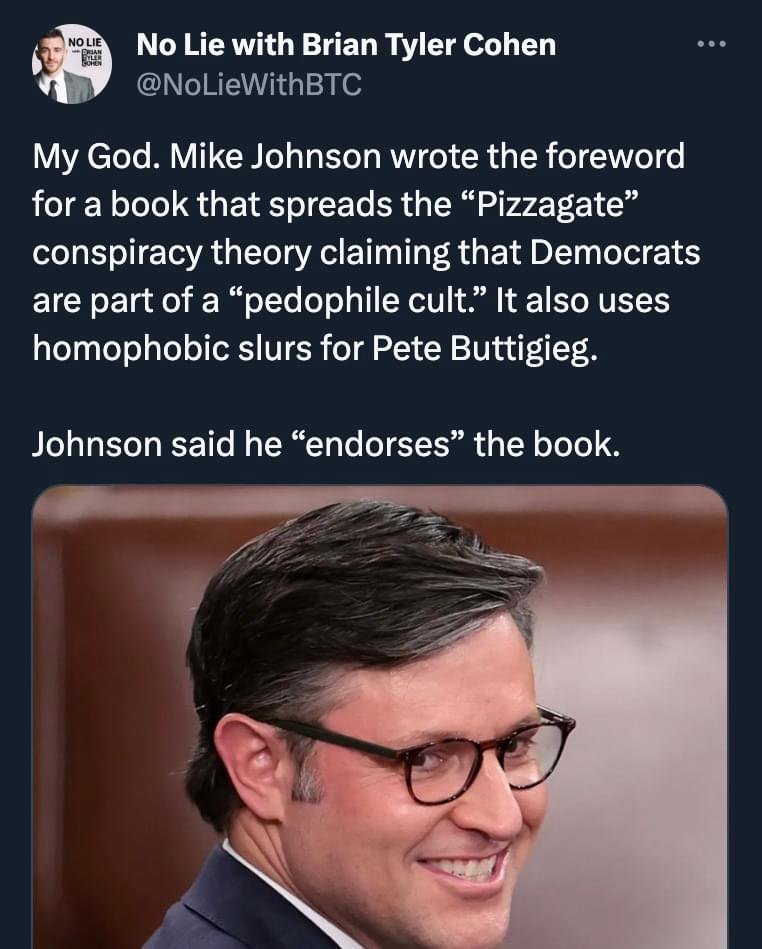The width and height of the screenshot is (762, 949).
Task: Click the quoted word "endorses"
Action: [x=378, y=445]
